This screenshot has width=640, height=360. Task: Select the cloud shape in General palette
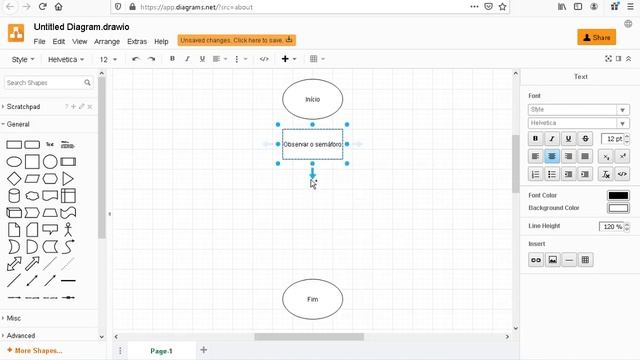[x=32, y=196]
